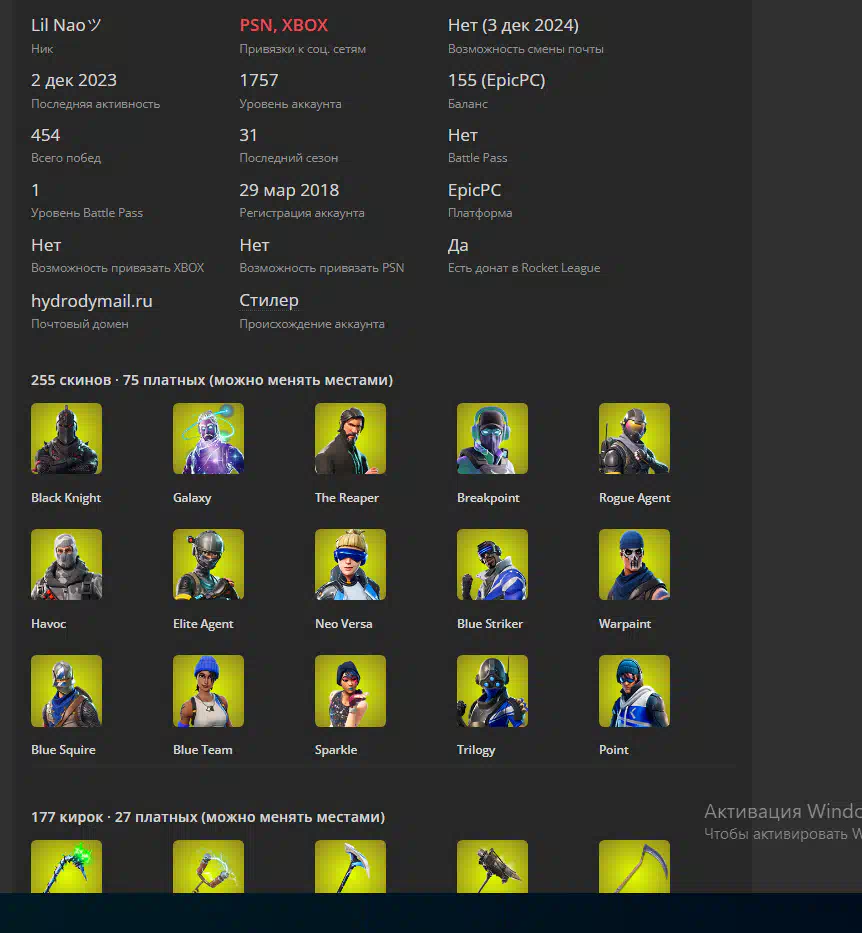Select the Galaxy skin image
862x933 pixels.
point(208,439)
